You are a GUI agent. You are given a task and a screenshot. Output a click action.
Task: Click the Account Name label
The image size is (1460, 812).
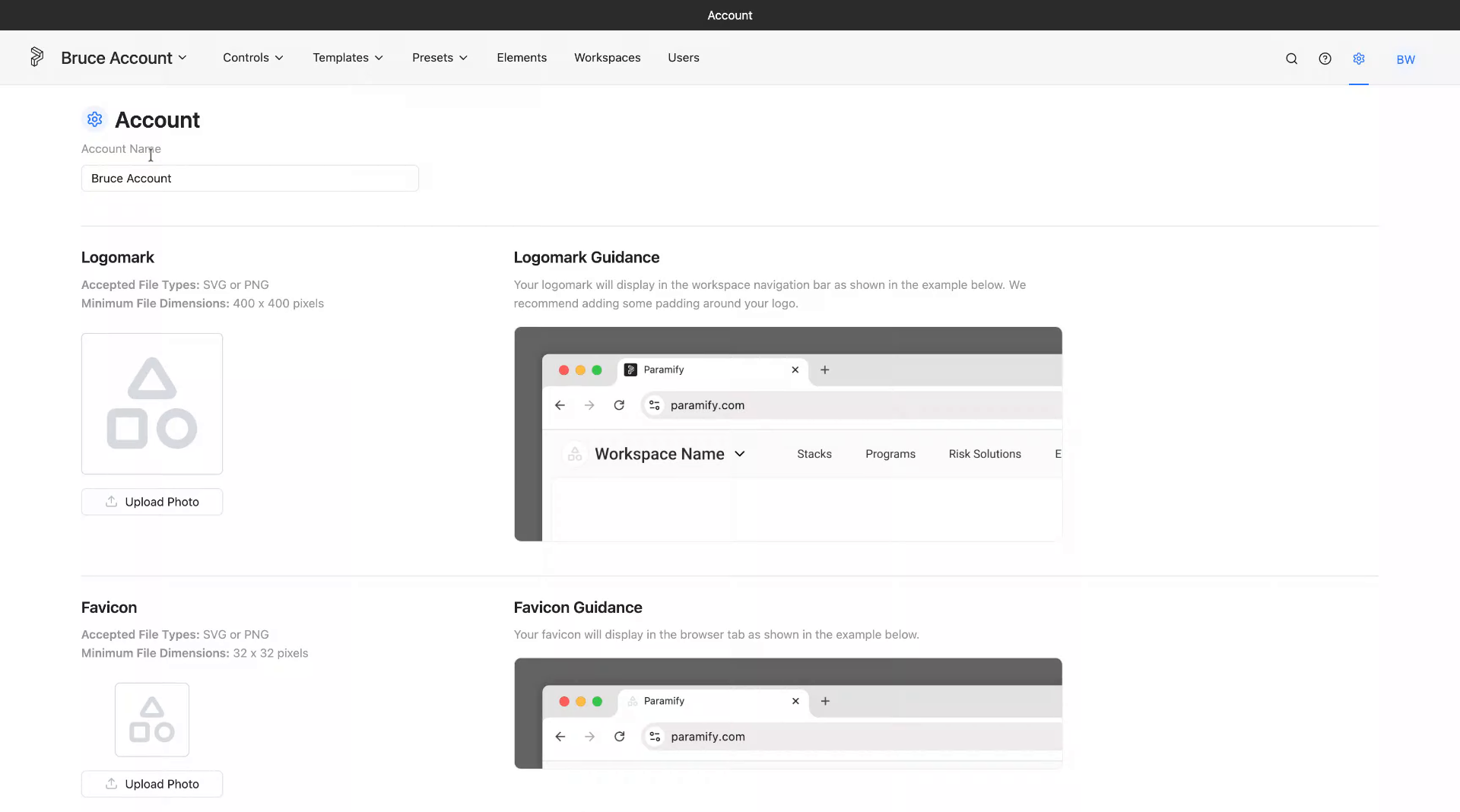121,149
